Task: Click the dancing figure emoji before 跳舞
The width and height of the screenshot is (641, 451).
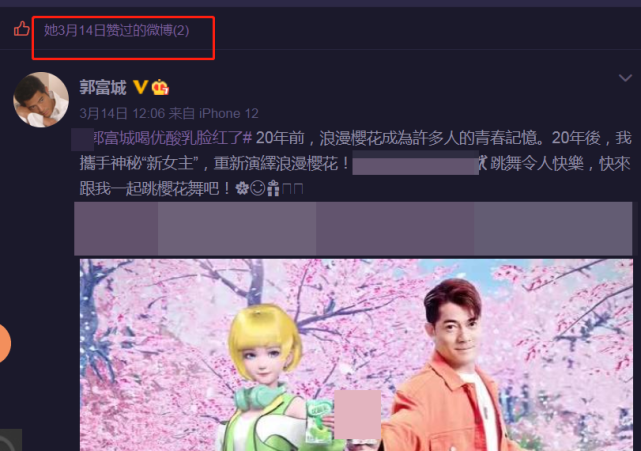Action: click(x=483, y=163)
